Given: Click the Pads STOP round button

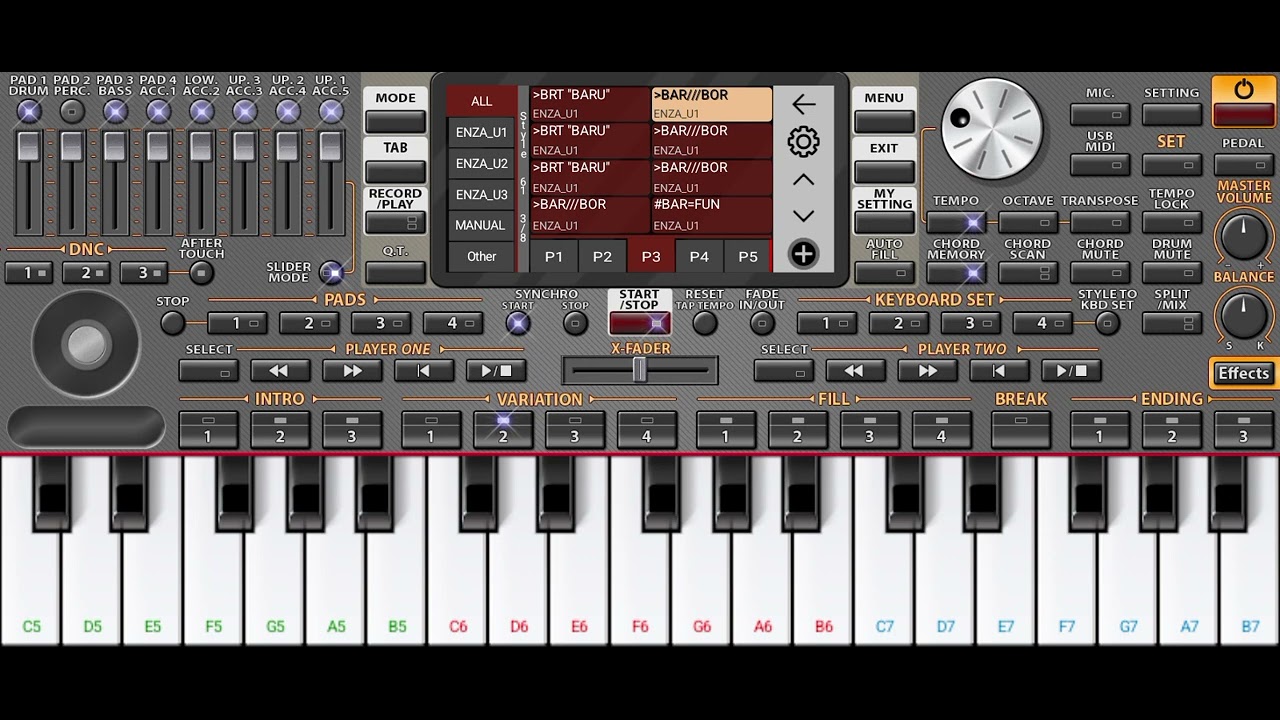Looking at the screenshot, I should pyautogui.click(x=173, y=323).
